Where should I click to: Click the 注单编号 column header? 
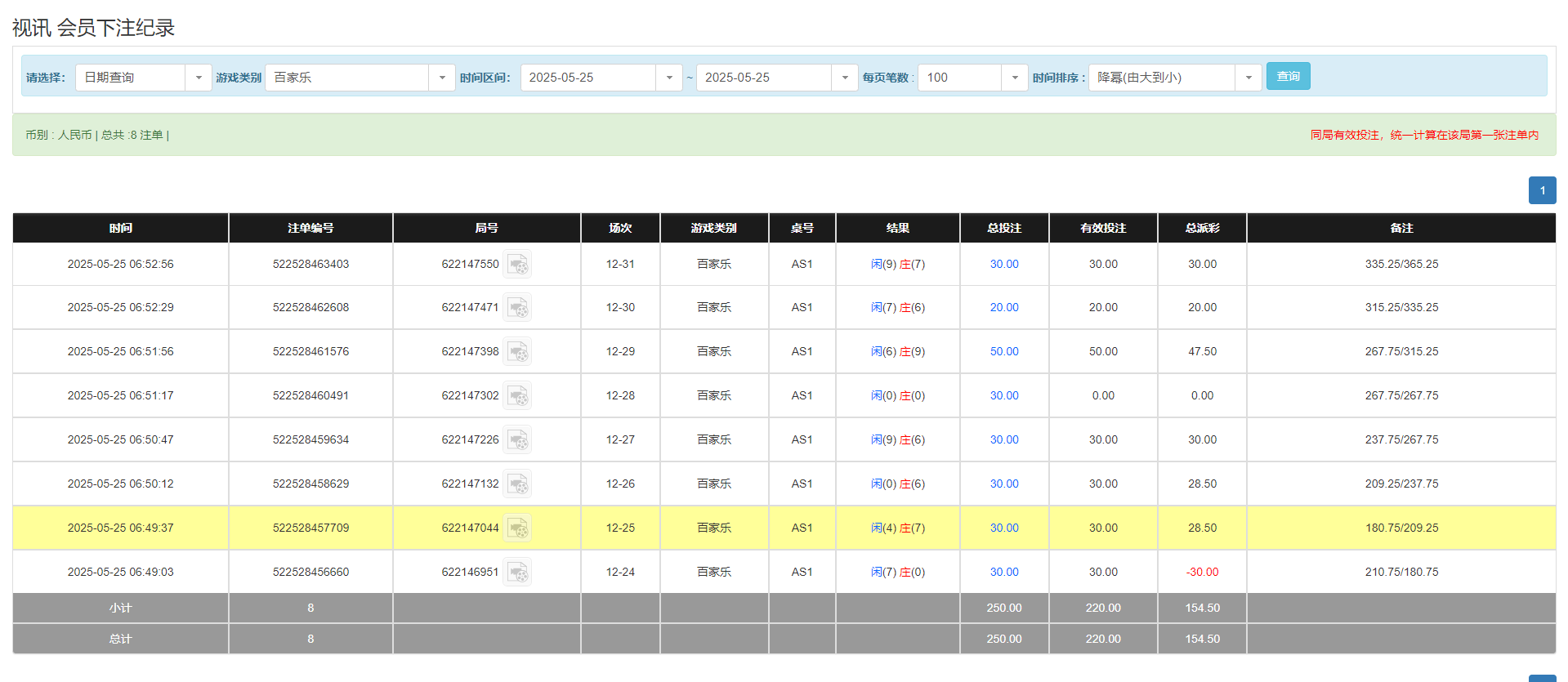click(310, 228)
